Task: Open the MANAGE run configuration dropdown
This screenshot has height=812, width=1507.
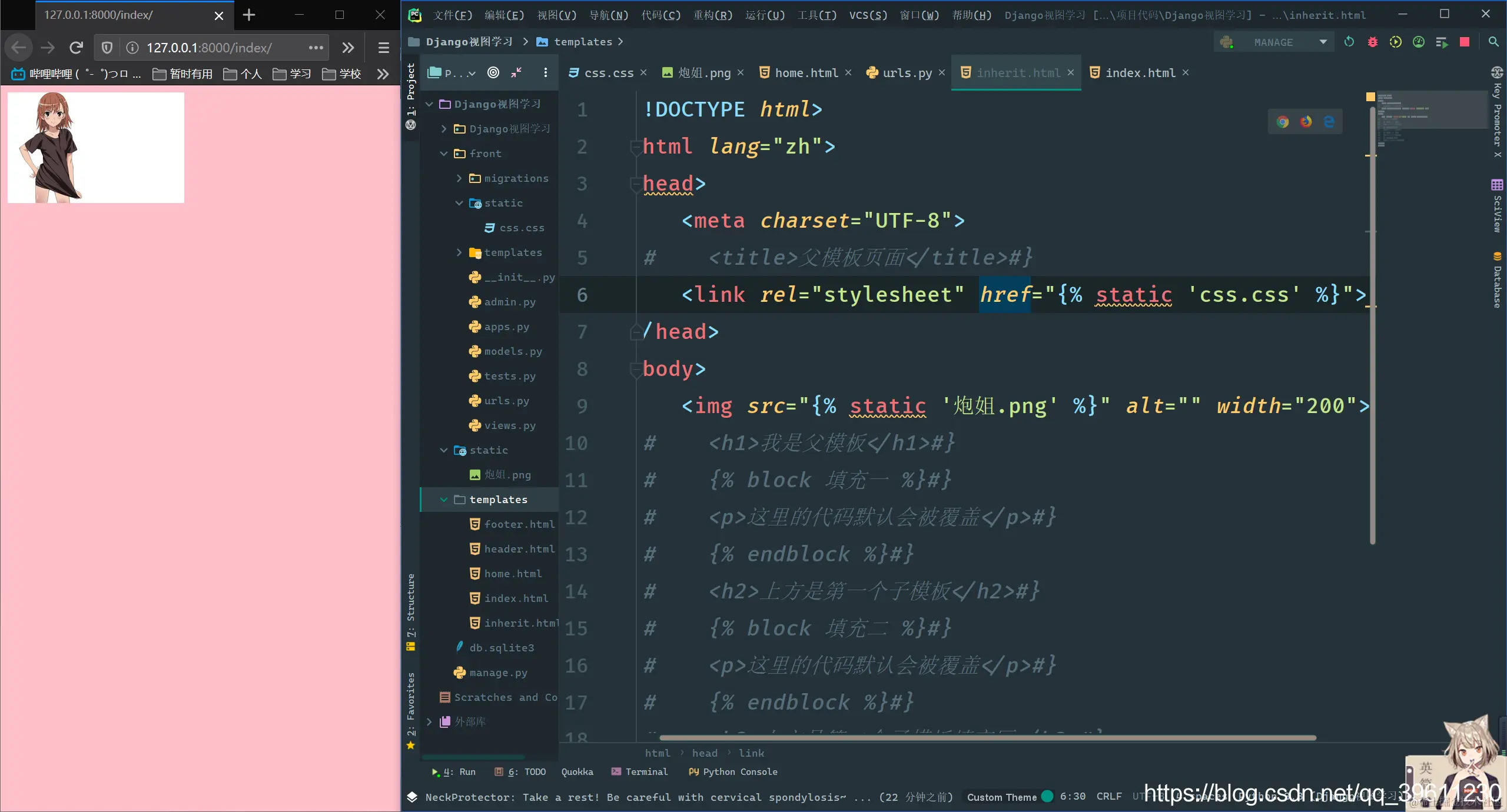Action: tap(1323, 42)
